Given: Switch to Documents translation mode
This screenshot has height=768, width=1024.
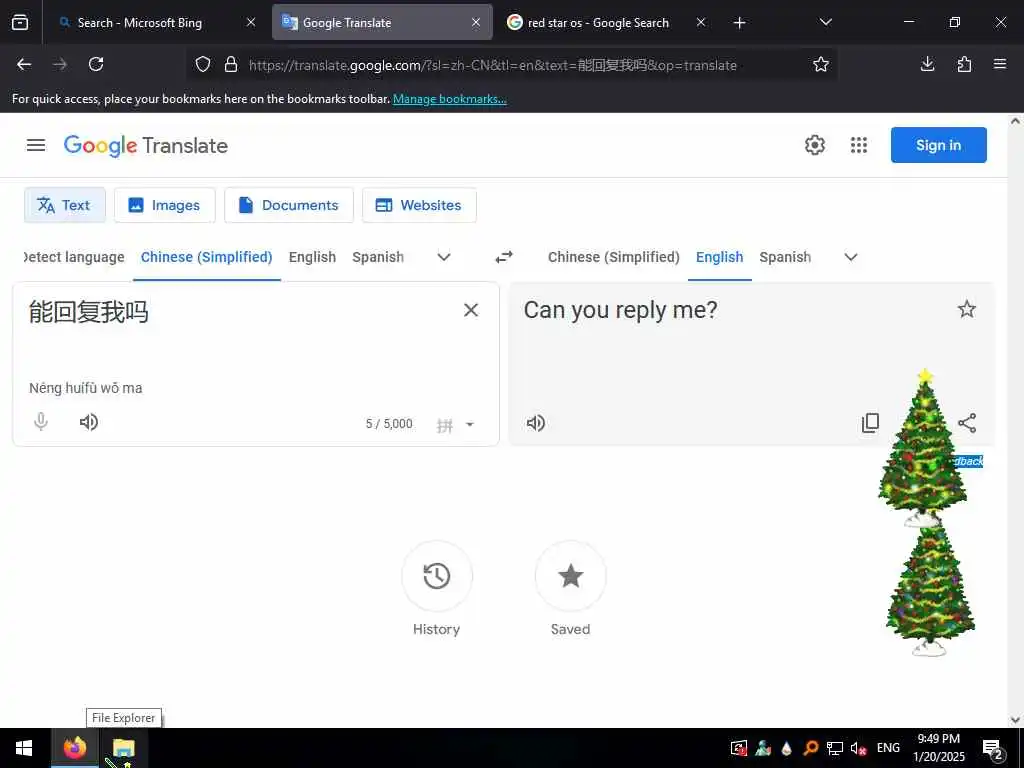Looking at the screenshot, I should 289,205.
